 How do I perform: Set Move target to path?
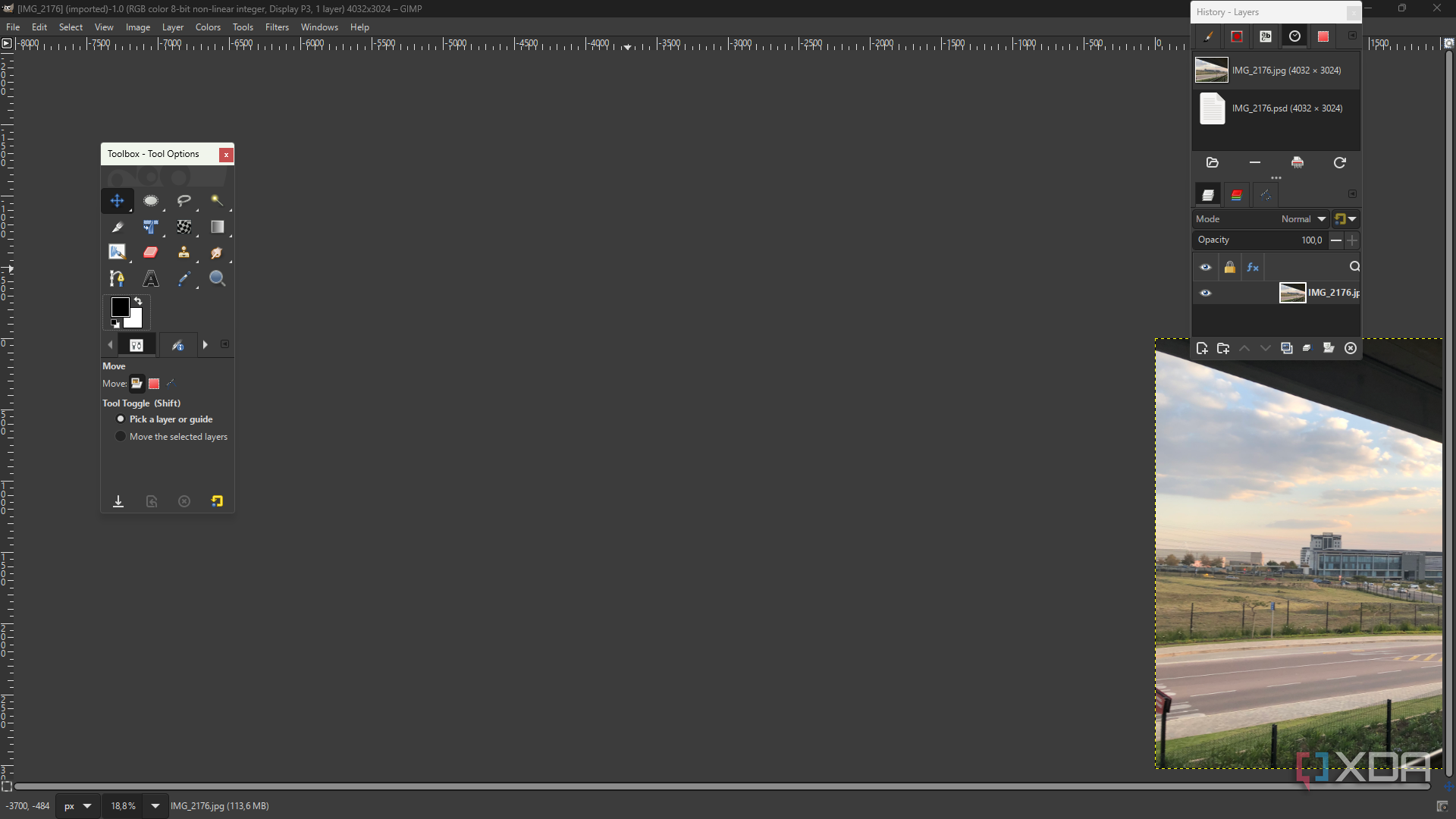point(171,384)
